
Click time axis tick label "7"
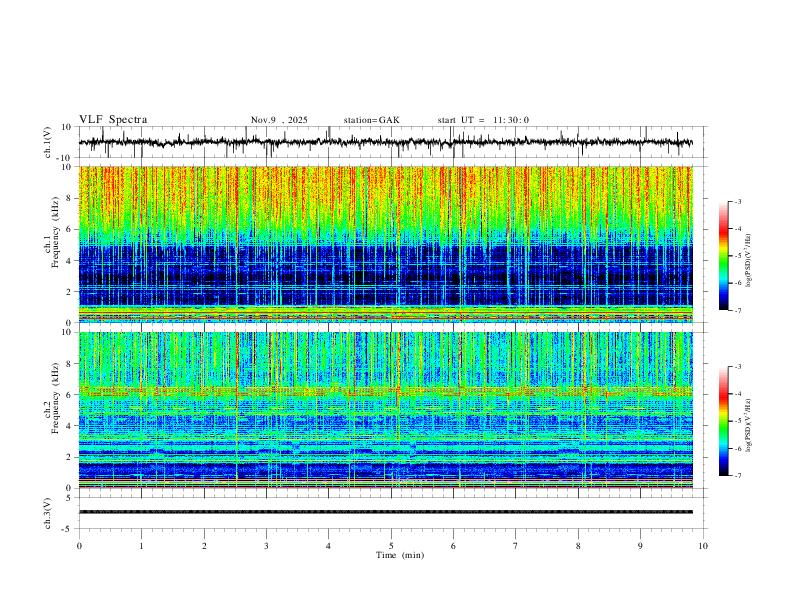click(x=516, y=546)
